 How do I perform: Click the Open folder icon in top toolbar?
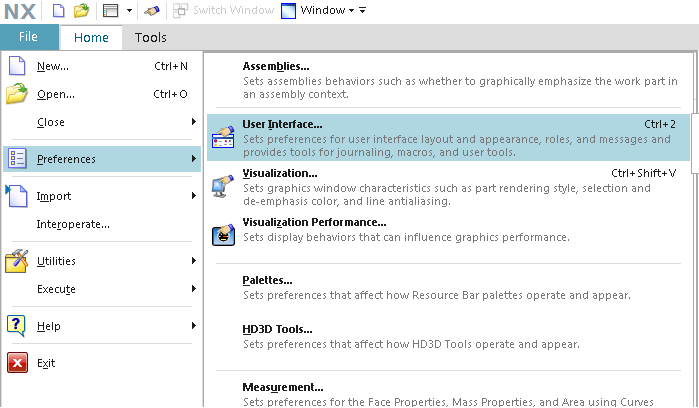(x=81, y=10)
